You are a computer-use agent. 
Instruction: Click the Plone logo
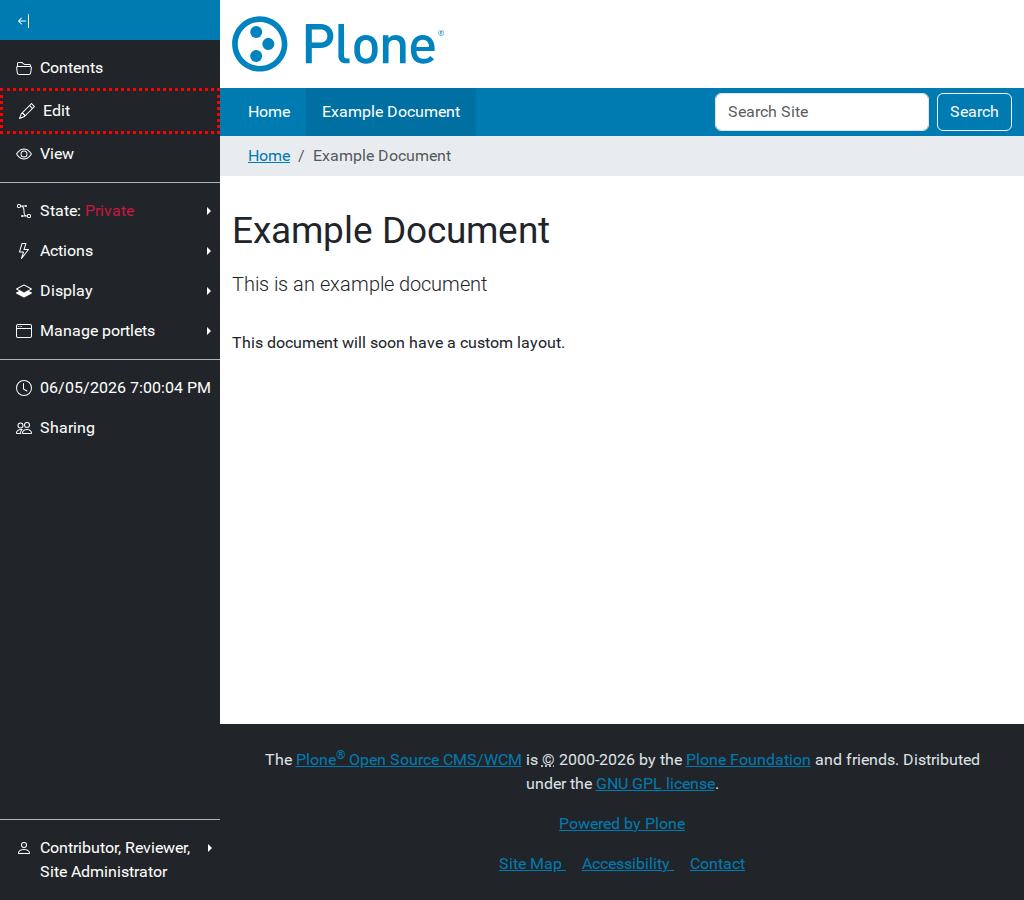[x=338, y=44]
